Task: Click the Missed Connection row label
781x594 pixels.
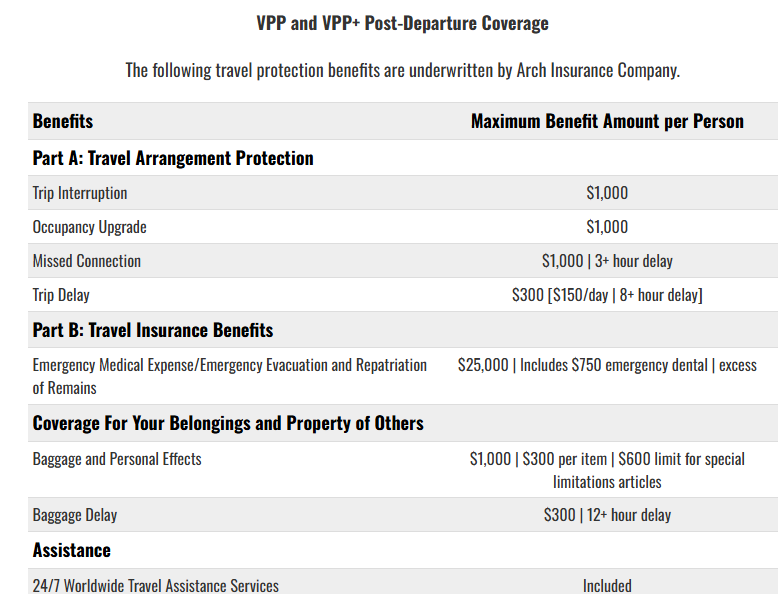Action: [x=87, y=261]
